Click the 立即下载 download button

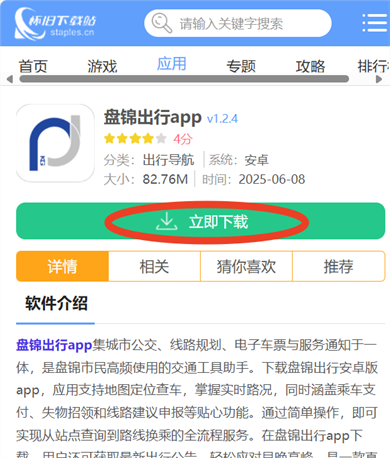pyautogui.click(x=201, y=221)
